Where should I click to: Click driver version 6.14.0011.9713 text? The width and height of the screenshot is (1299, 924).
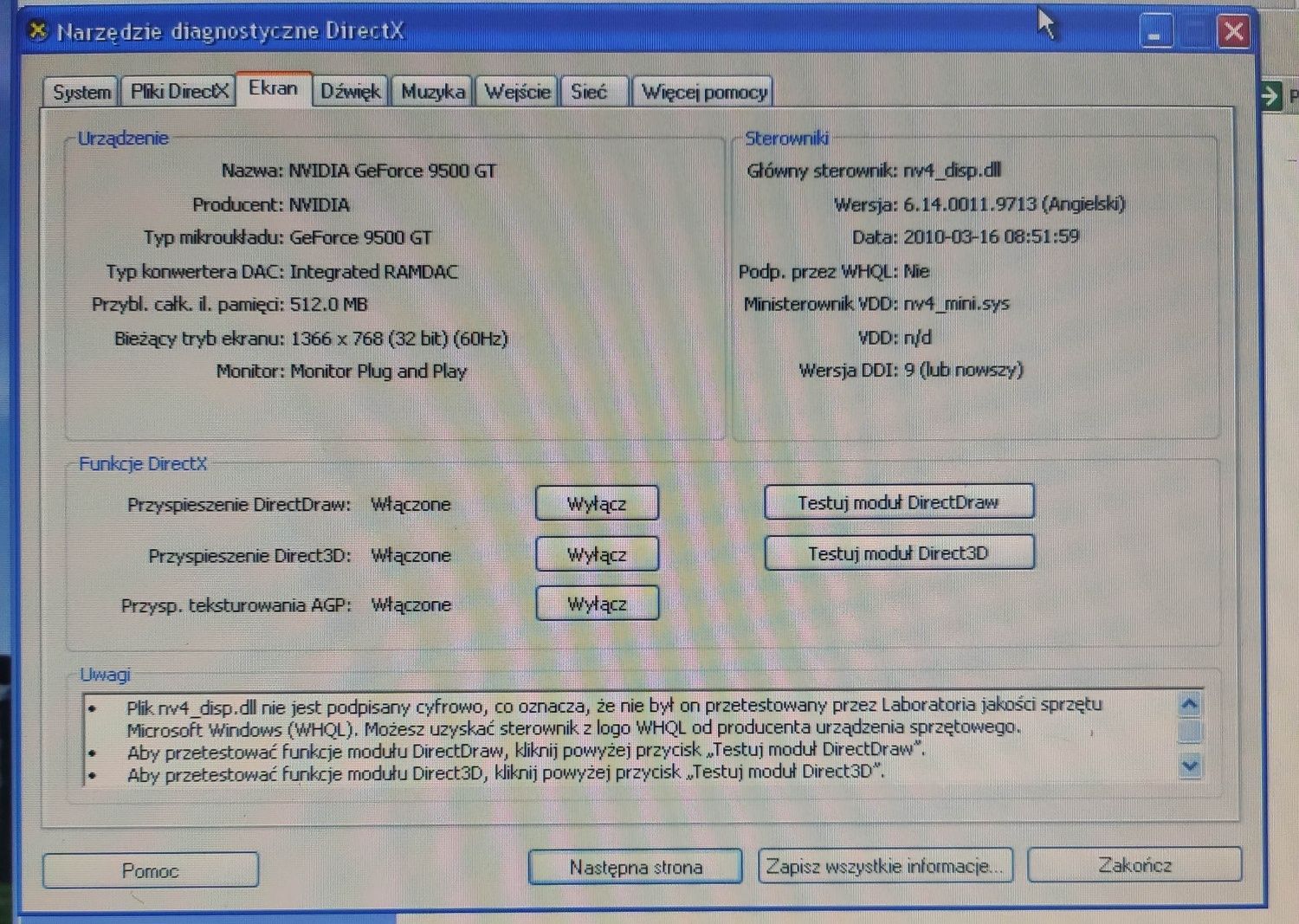[x=1014, y=204]
